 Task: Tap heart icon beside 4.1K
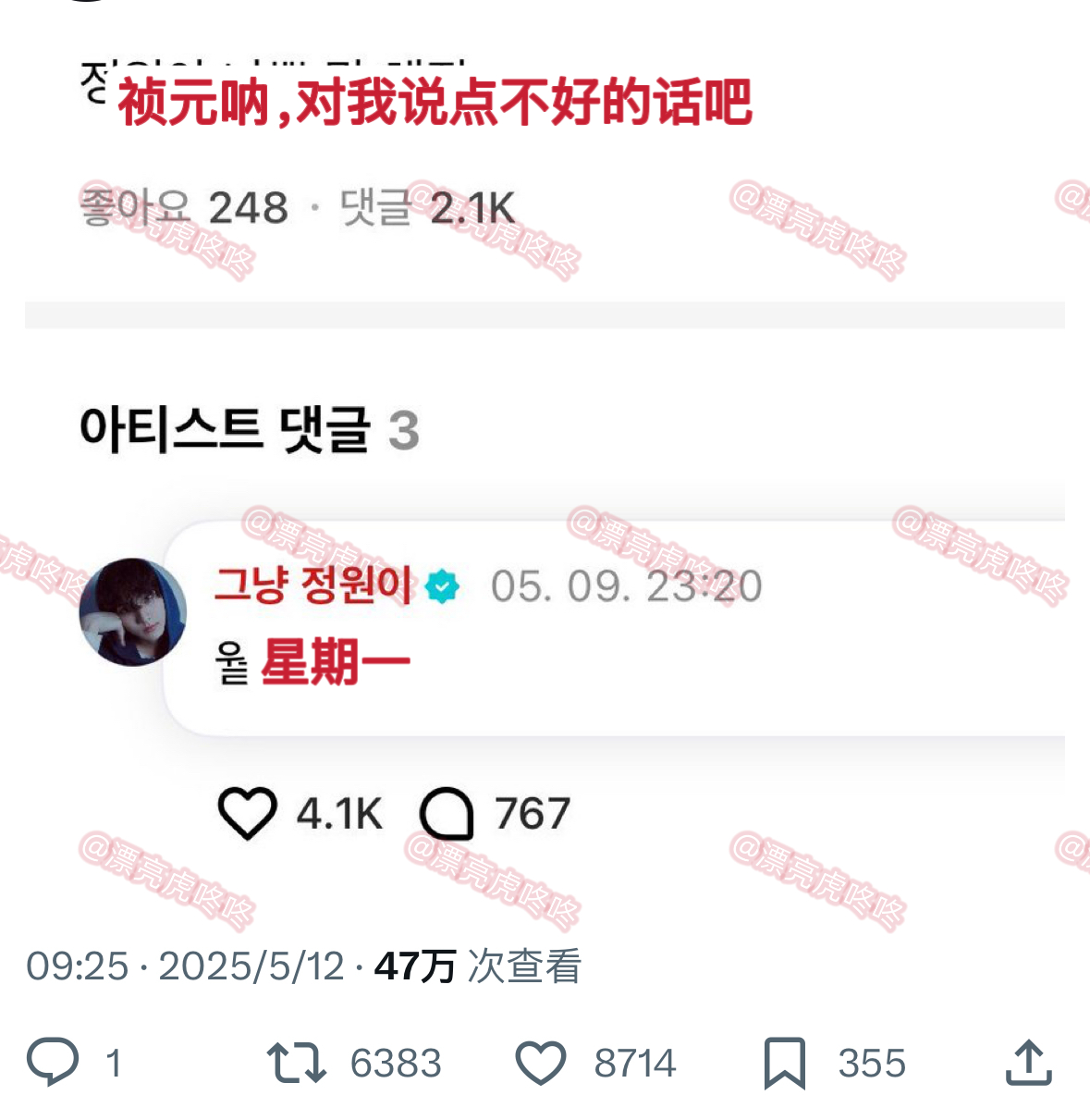click(247, 814)
